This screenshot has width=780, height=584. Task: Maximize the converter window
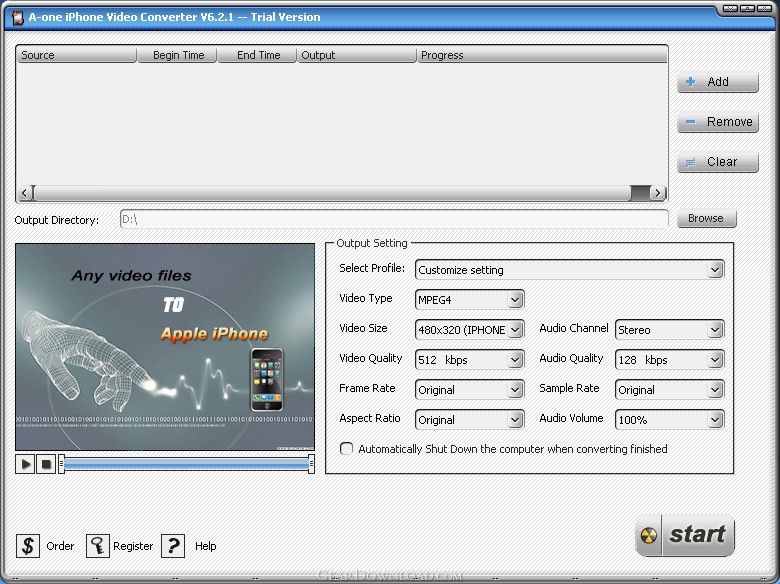747,8
